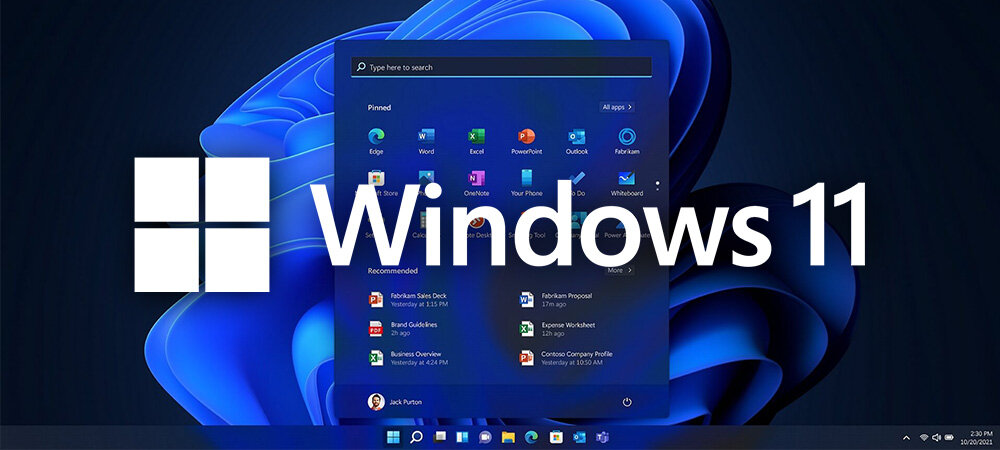
Task: Launch Whiteboard from the Pinned apps
Action: 627,183
